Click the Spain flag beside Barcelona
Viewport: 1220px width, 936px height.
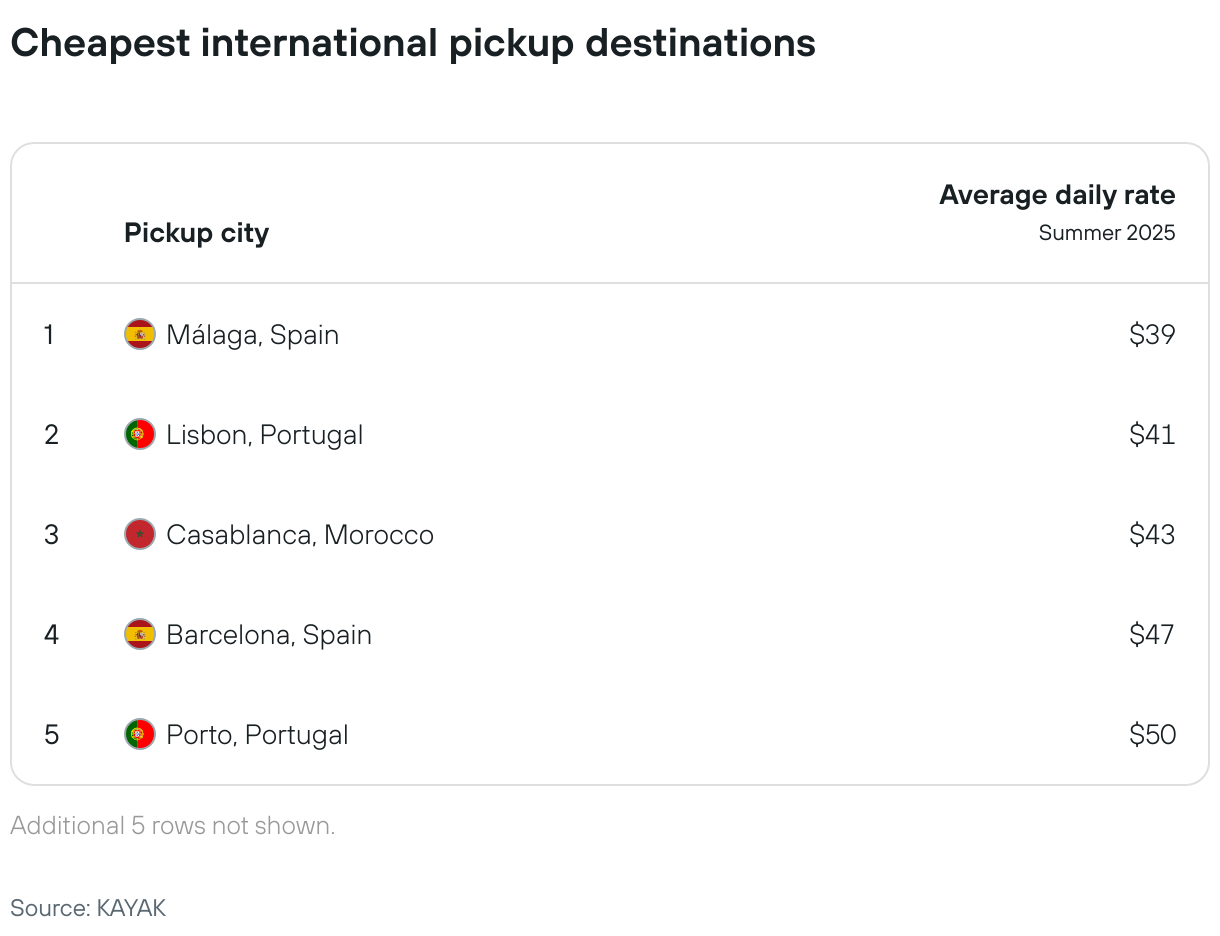(x=140, y=634)
